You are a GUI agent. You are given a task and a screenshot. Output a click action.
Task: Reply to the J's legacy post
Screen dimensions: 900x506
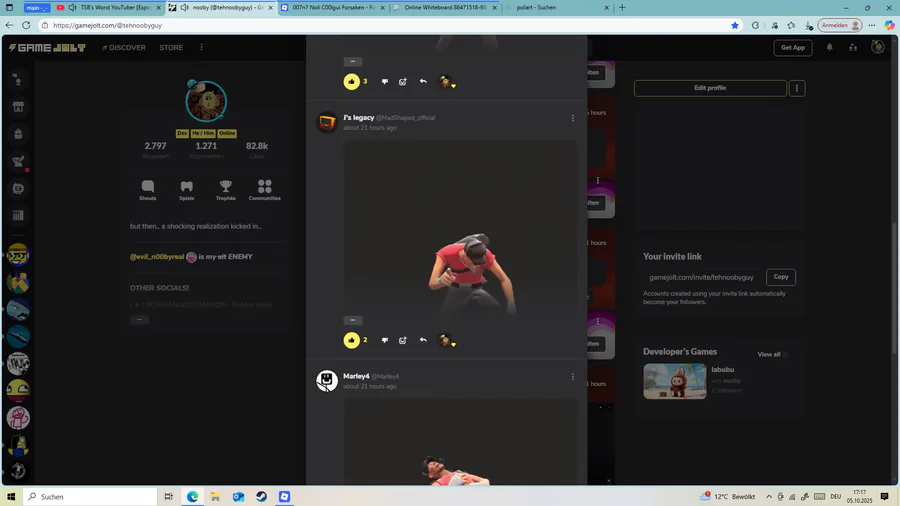(x=423, y=340)
